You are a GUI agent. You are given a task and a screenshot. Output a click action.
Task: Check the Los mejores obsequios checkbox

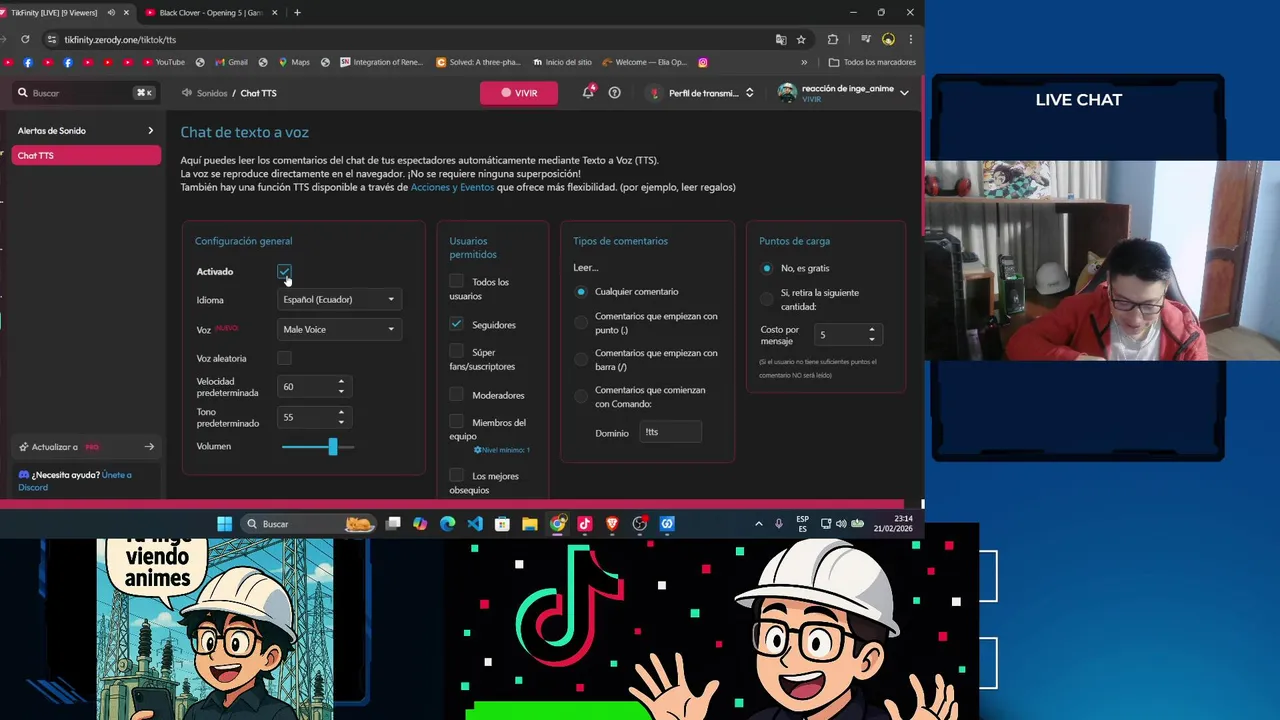coord(456,476)
